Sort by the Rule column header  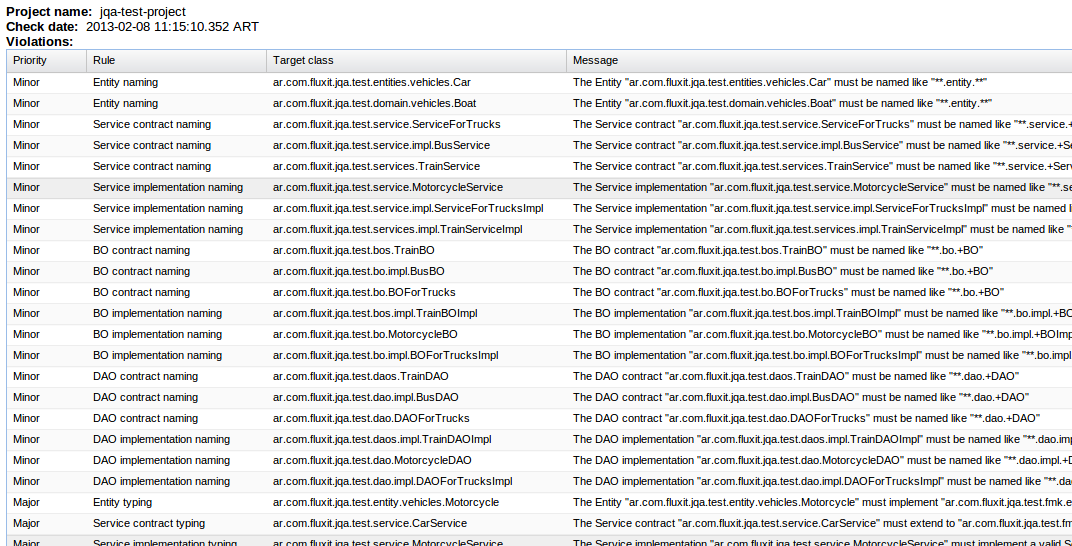(176, 60)
